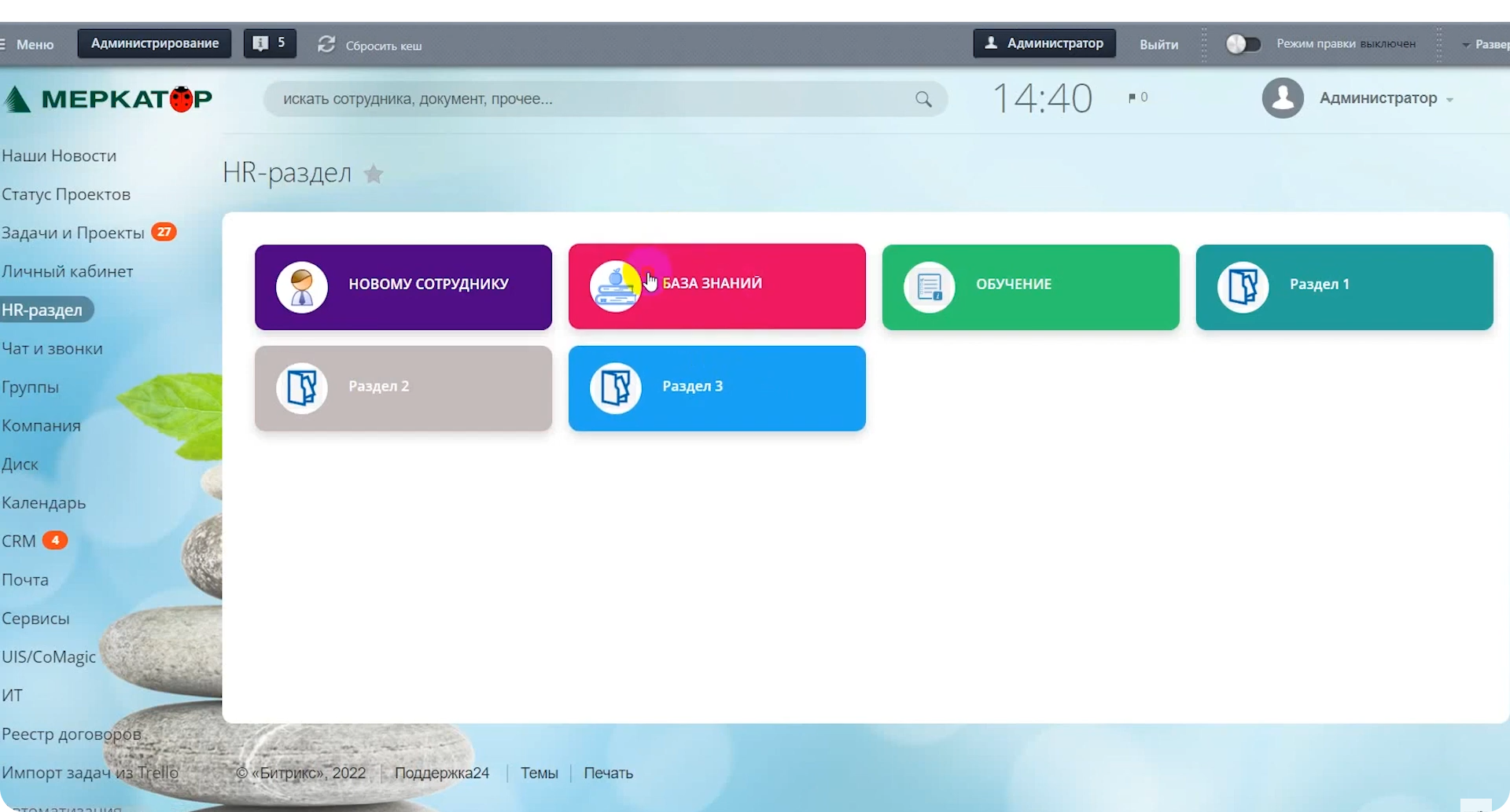Click the Выйти logout link
The height and width of the screenshot is (812, 1510).
1158,44
